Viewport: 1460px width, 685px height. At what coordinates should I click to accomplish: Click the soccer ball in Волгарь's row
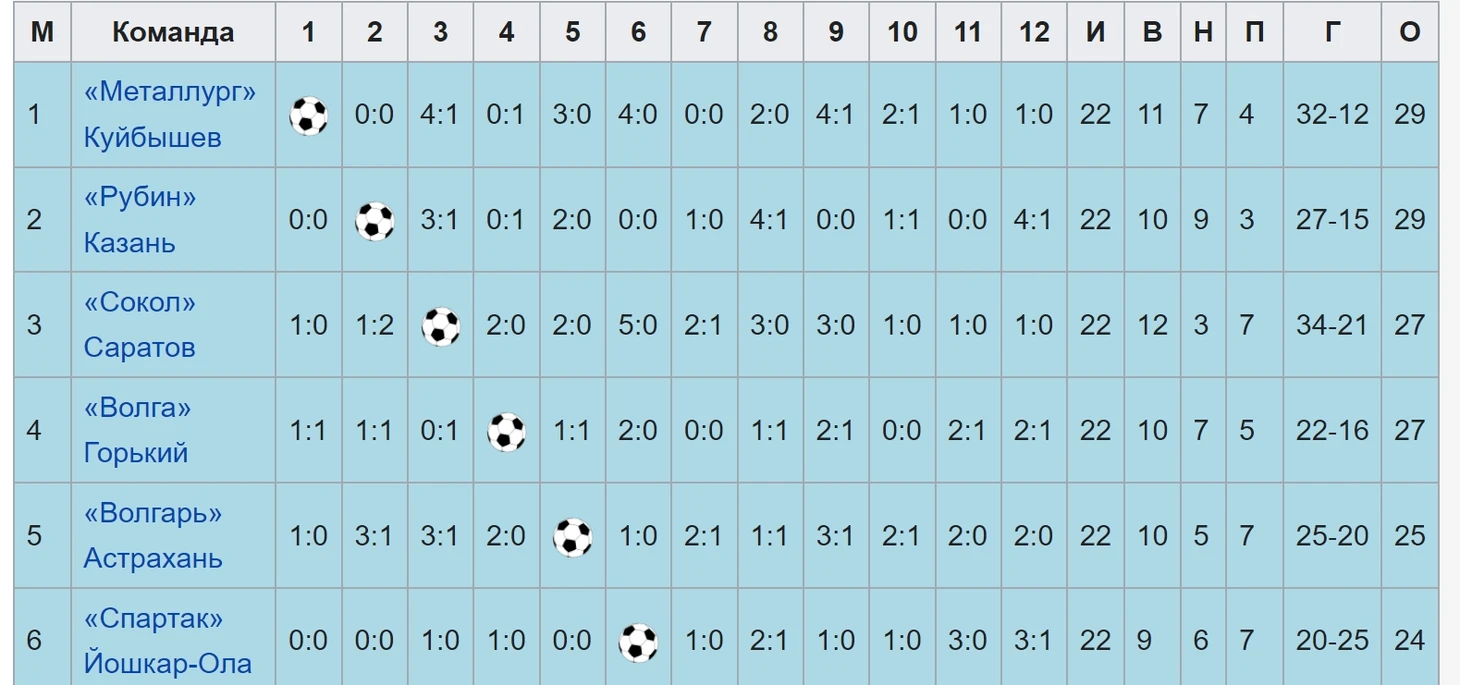(x=573, y=537)
